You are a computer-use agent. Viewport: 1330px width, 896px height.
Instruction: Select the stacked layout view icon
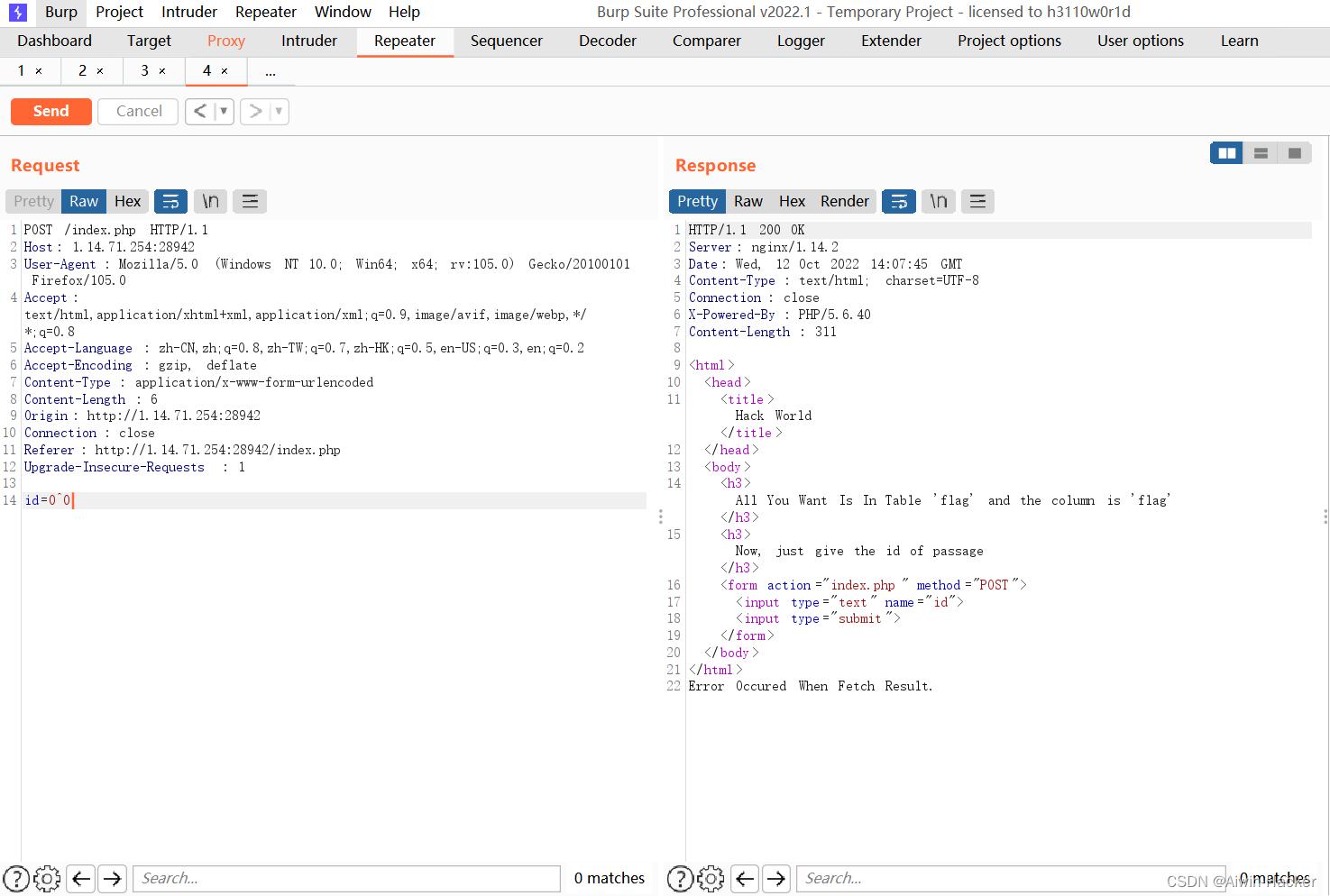(x=1260, y=152)
